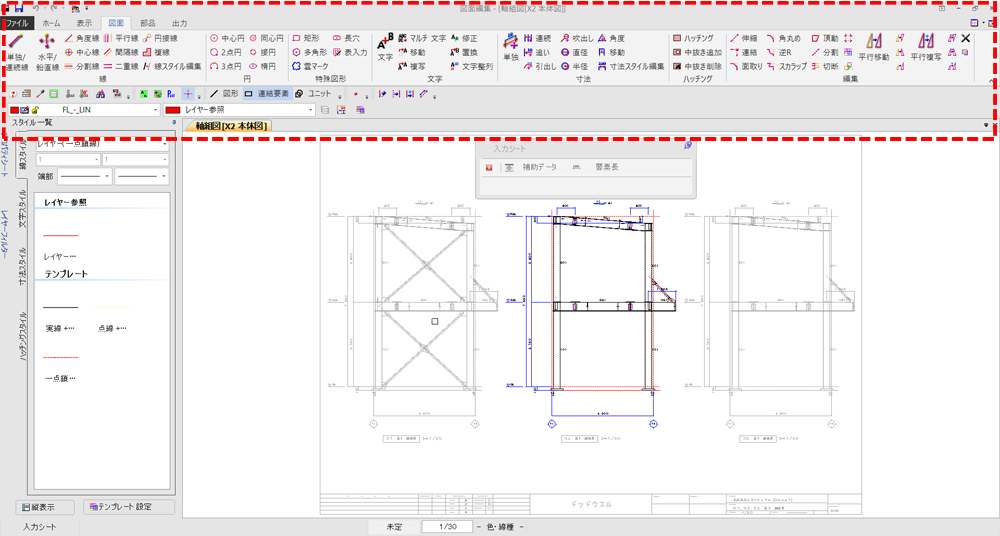Screen dimensions: 1000x536
Task: Click the 縦表示 button
Action: pos(43,507)
